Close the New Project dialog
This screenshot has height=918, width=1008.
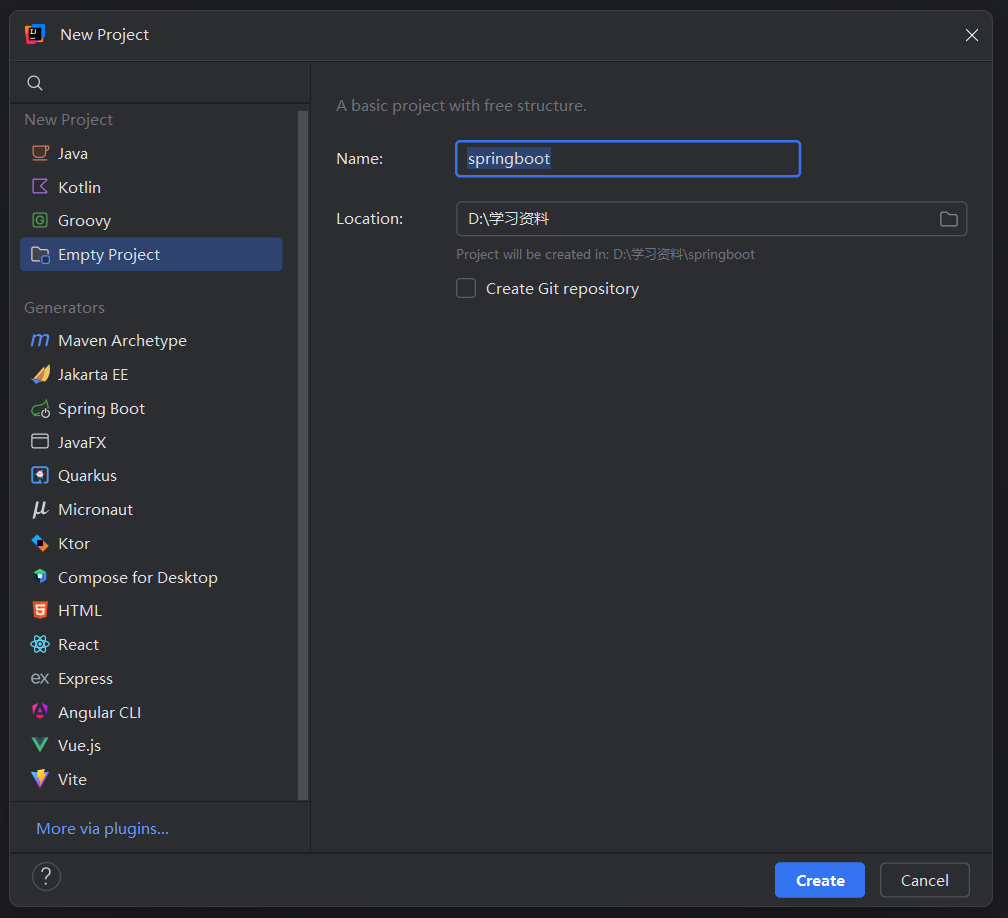point(971,35)
